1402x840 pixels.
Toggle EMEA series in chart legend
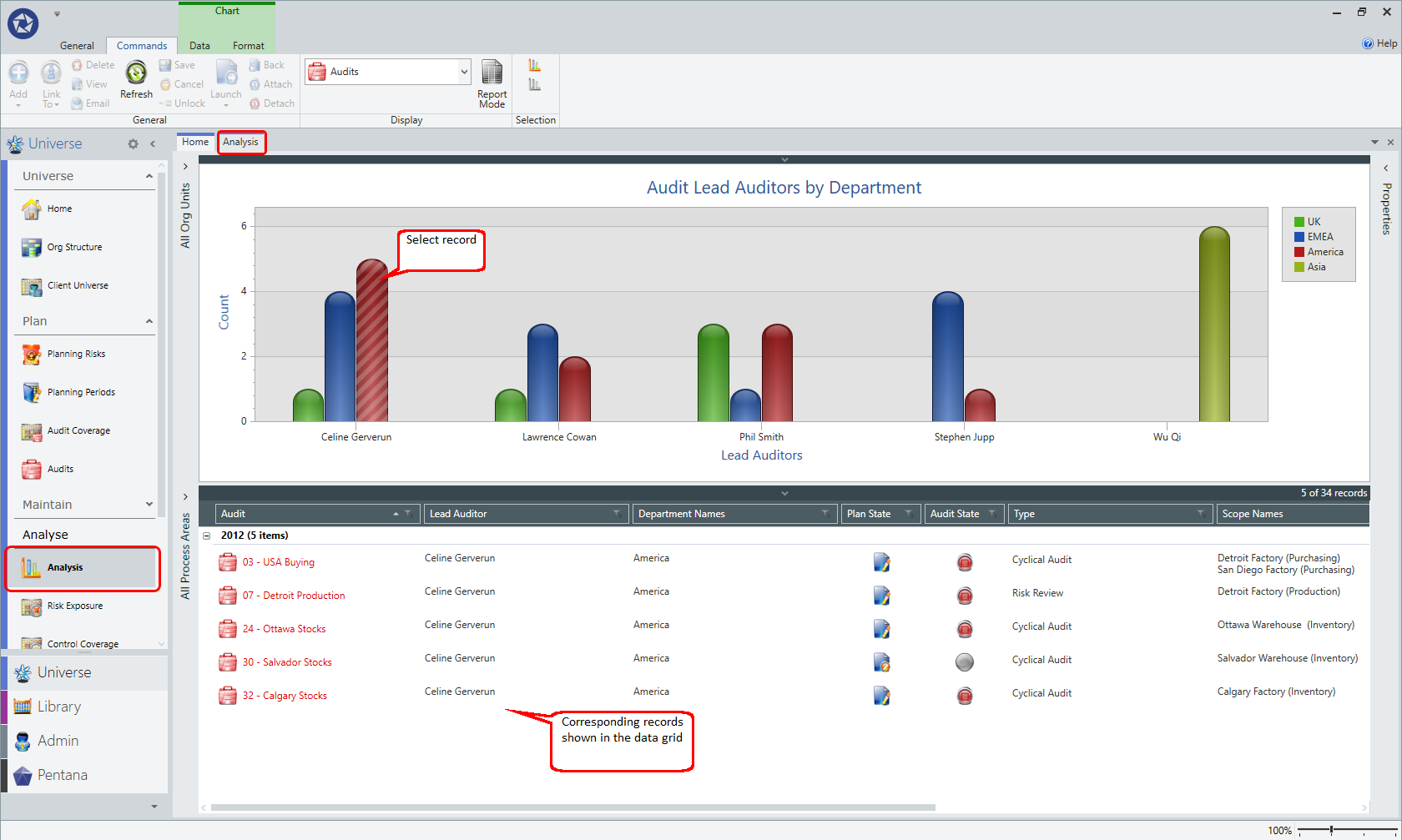click(x=1314, y=237)
